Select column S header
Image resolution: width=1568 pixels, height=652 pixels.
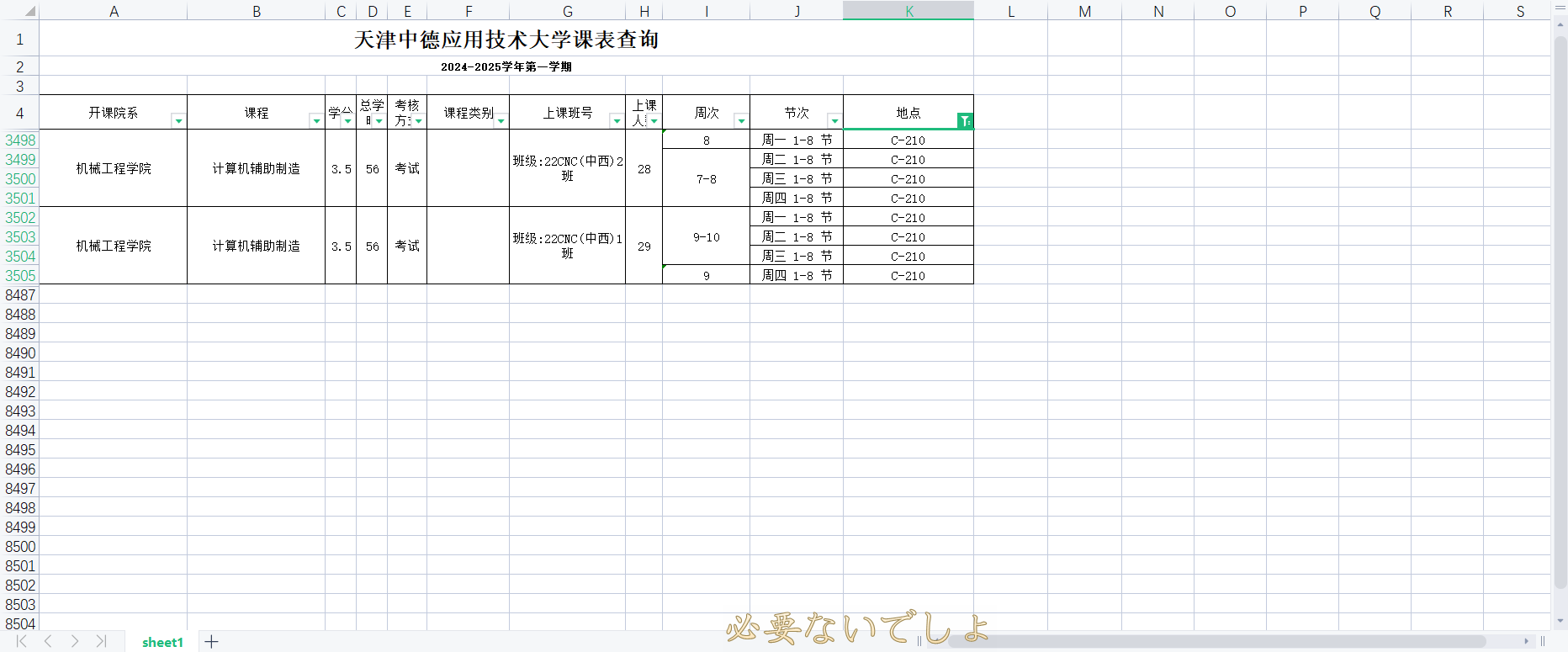pos(1520,11)
